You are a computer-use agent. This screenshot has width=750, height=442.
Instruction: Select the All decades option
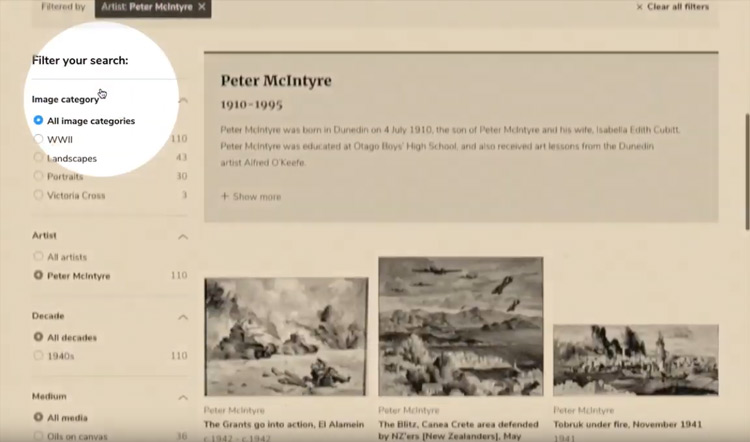click(38, 337)
